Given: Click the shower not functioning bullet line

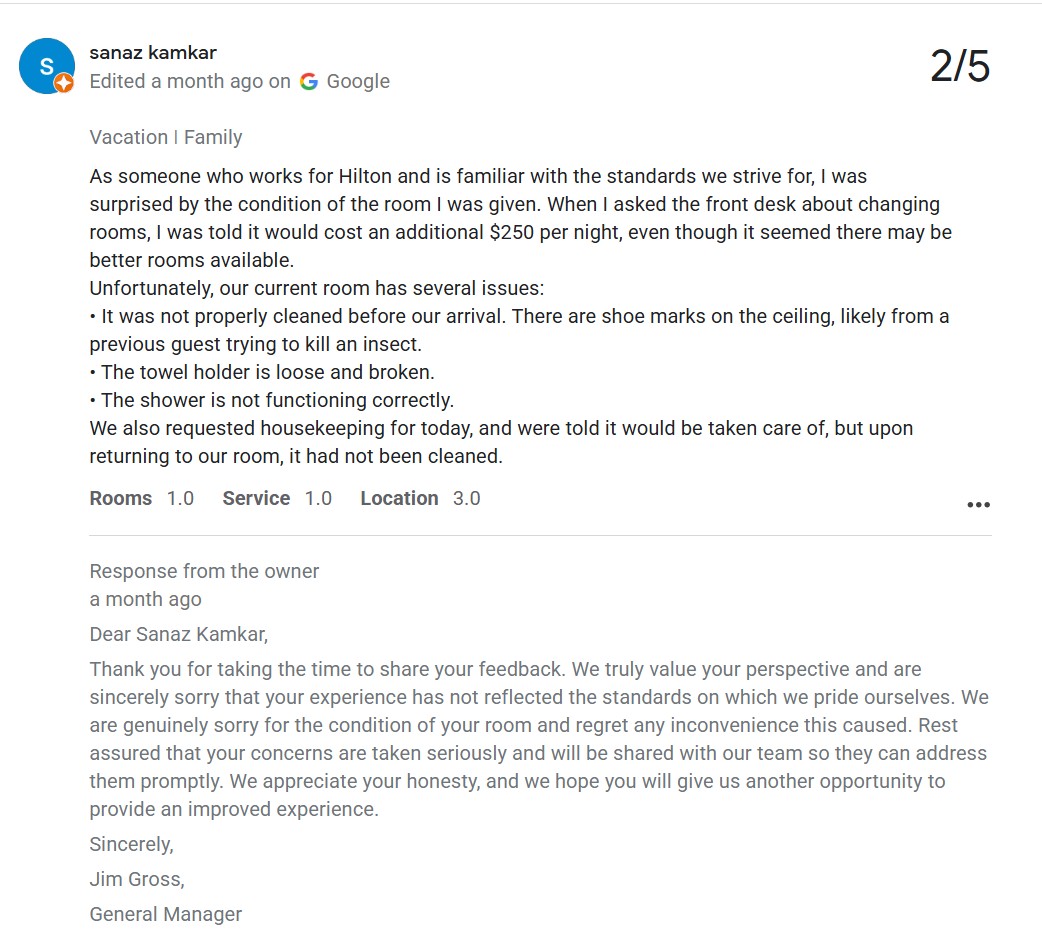Looking at the screenshot, I should pyautogui.click(x=272, y=400).
